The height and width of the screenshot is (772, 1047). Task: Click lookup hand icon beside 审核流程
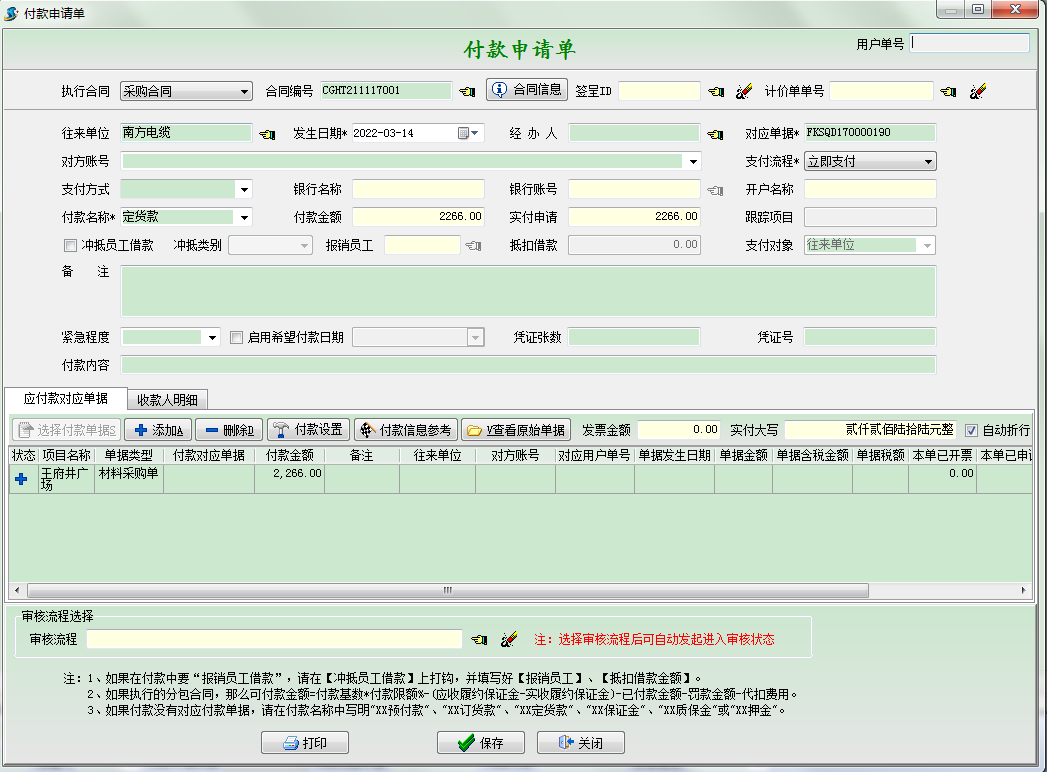pyautogui.click(x=479, y=640)
